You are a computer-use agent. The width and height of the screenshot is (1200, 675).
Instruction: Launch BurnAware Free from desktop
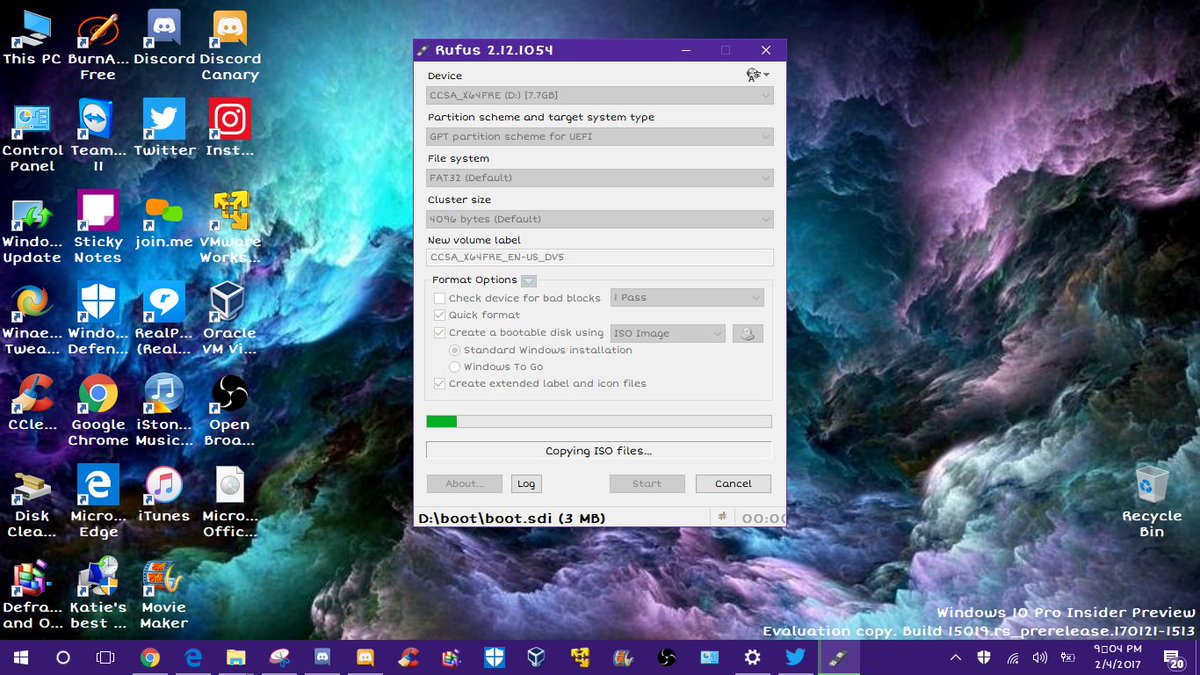98,46
